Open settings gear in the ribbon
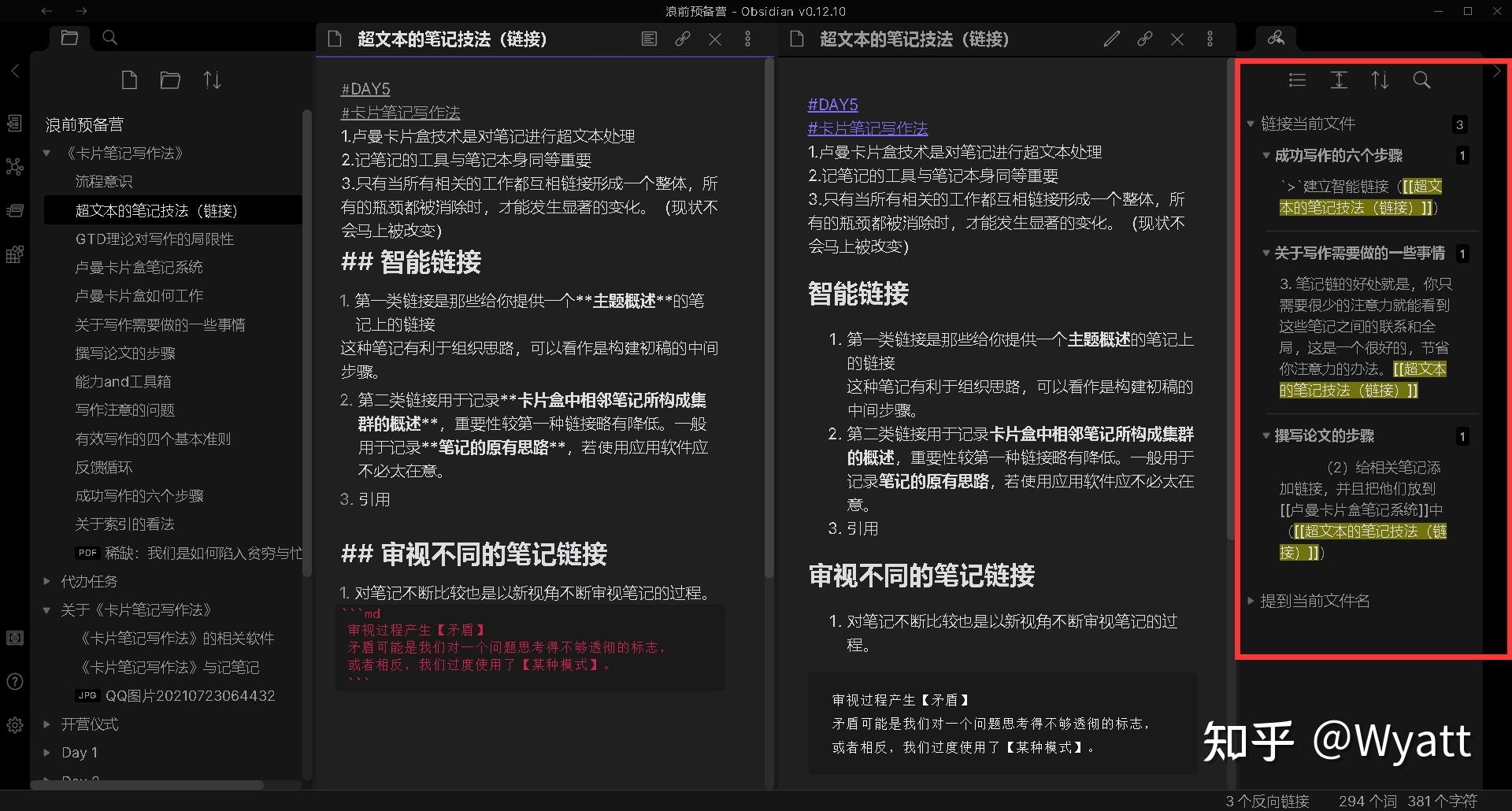The height and width of the screenshot is (811, 1512). click(x=15, y=725)
